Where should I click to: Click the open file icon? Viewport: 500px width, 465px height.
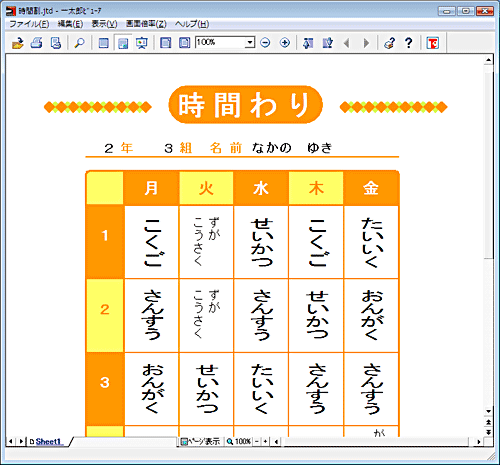(18, 43)
